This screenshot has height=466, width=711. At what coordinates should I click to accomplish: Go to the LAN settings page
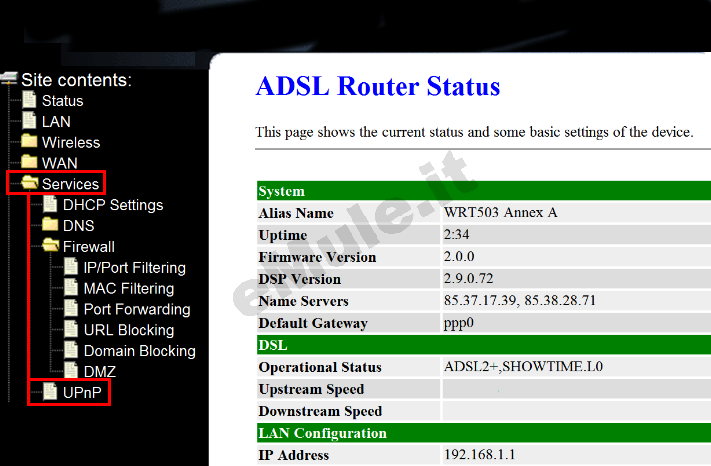click(x=56, y=121)
